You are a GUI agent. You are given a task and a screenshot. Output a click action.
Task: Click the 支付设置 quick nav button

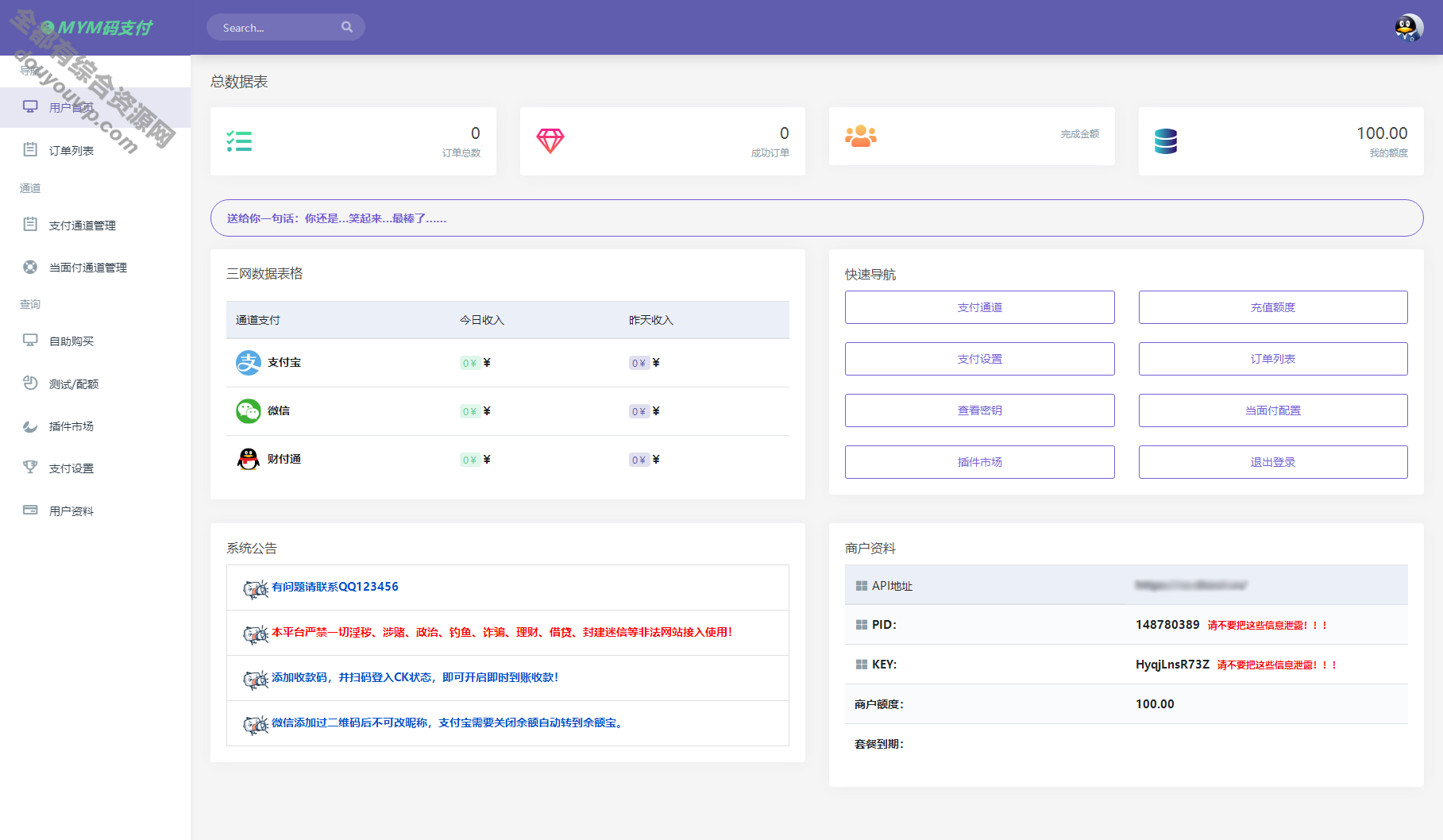(x=979, y=359)
